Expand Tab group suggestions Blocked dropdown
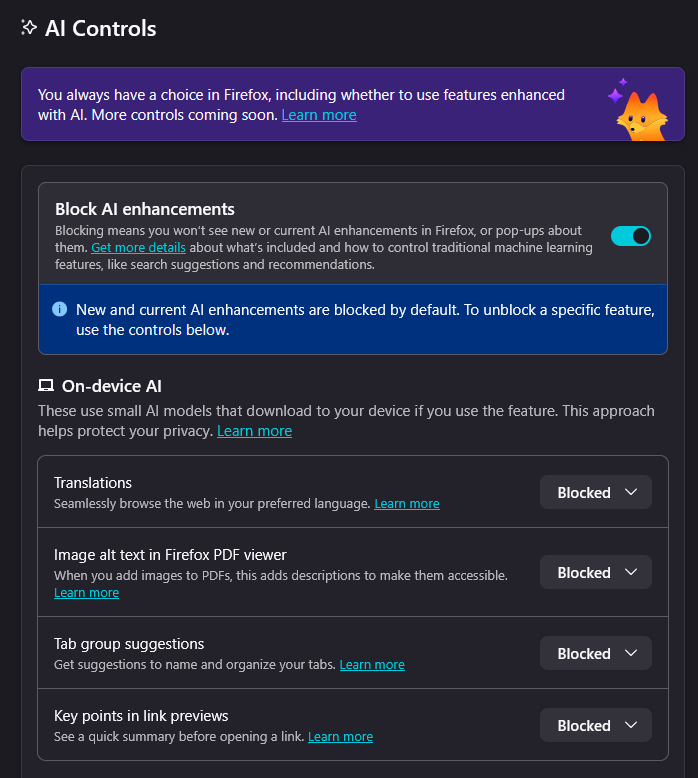This screenshot has height=778, width=698. pos(596,654)
